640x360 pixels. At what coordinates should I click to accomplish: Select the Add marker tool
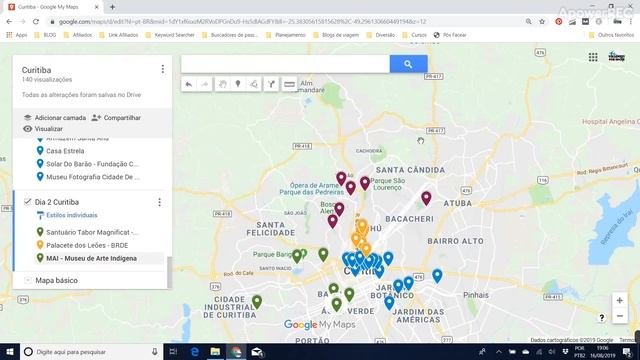[238, 84]
